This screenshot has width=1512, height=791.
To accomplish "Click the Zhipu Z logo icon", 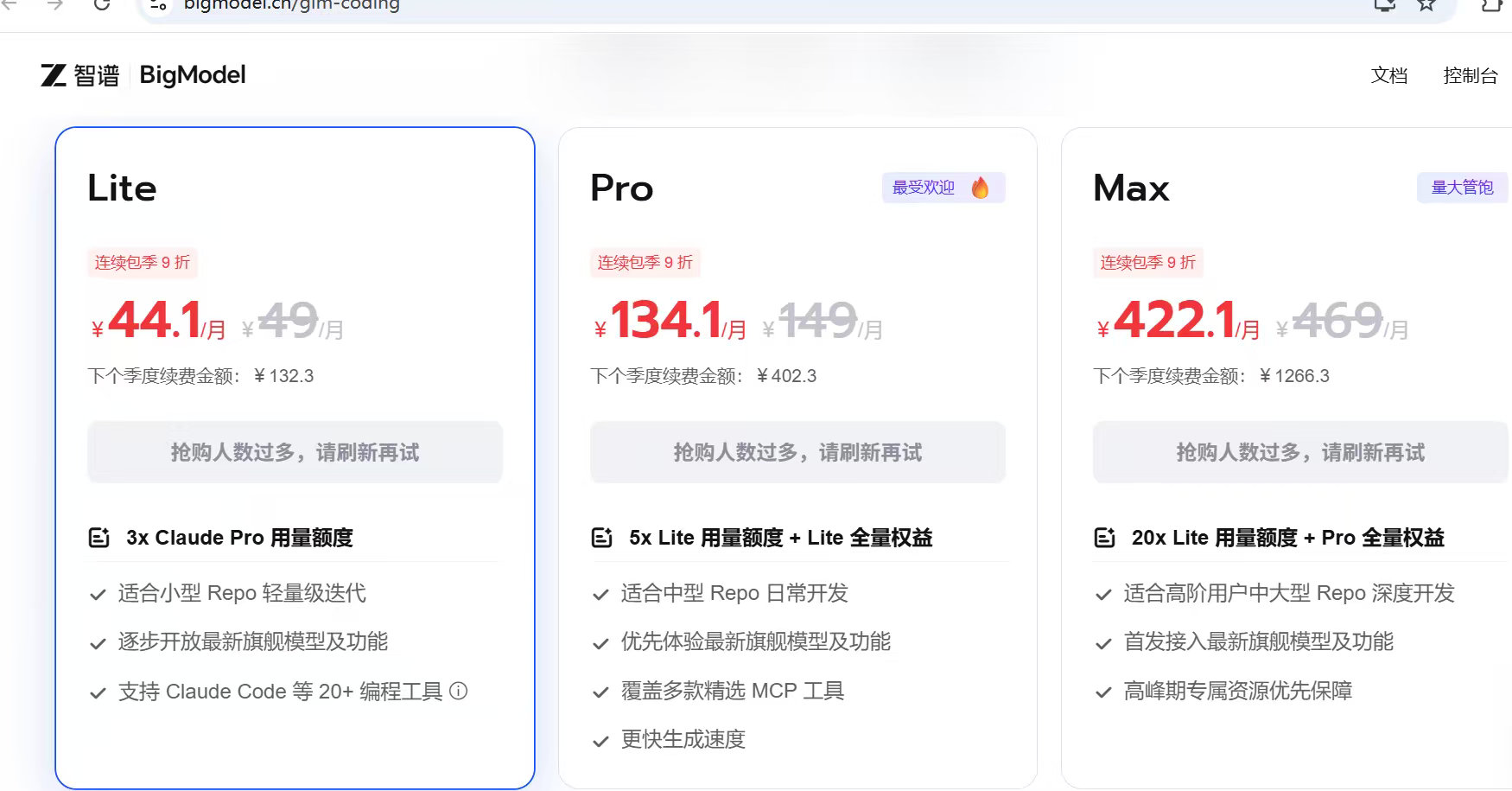I will pyautogui.click(x=54, y=75).
